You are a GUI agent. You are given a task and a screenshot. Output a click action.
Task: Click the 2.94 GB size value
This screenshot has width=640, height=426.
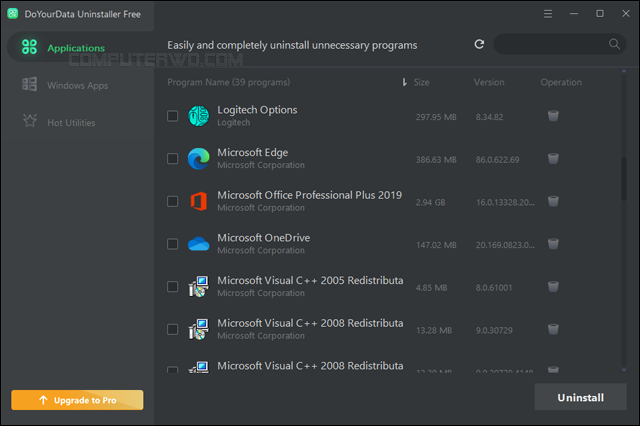430,202
